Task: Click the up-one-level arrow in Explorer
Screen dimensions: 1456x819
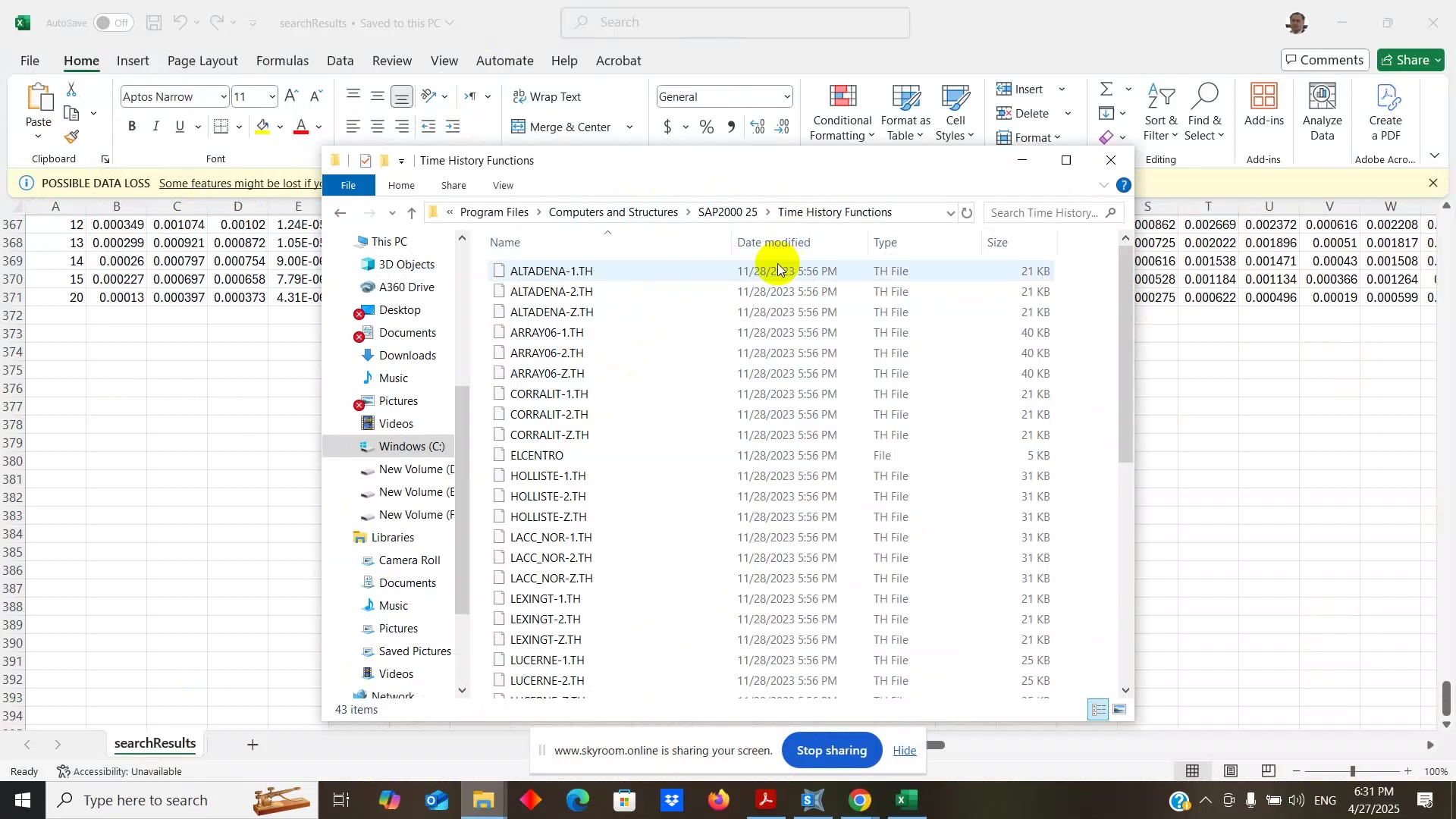Action: 412,213
